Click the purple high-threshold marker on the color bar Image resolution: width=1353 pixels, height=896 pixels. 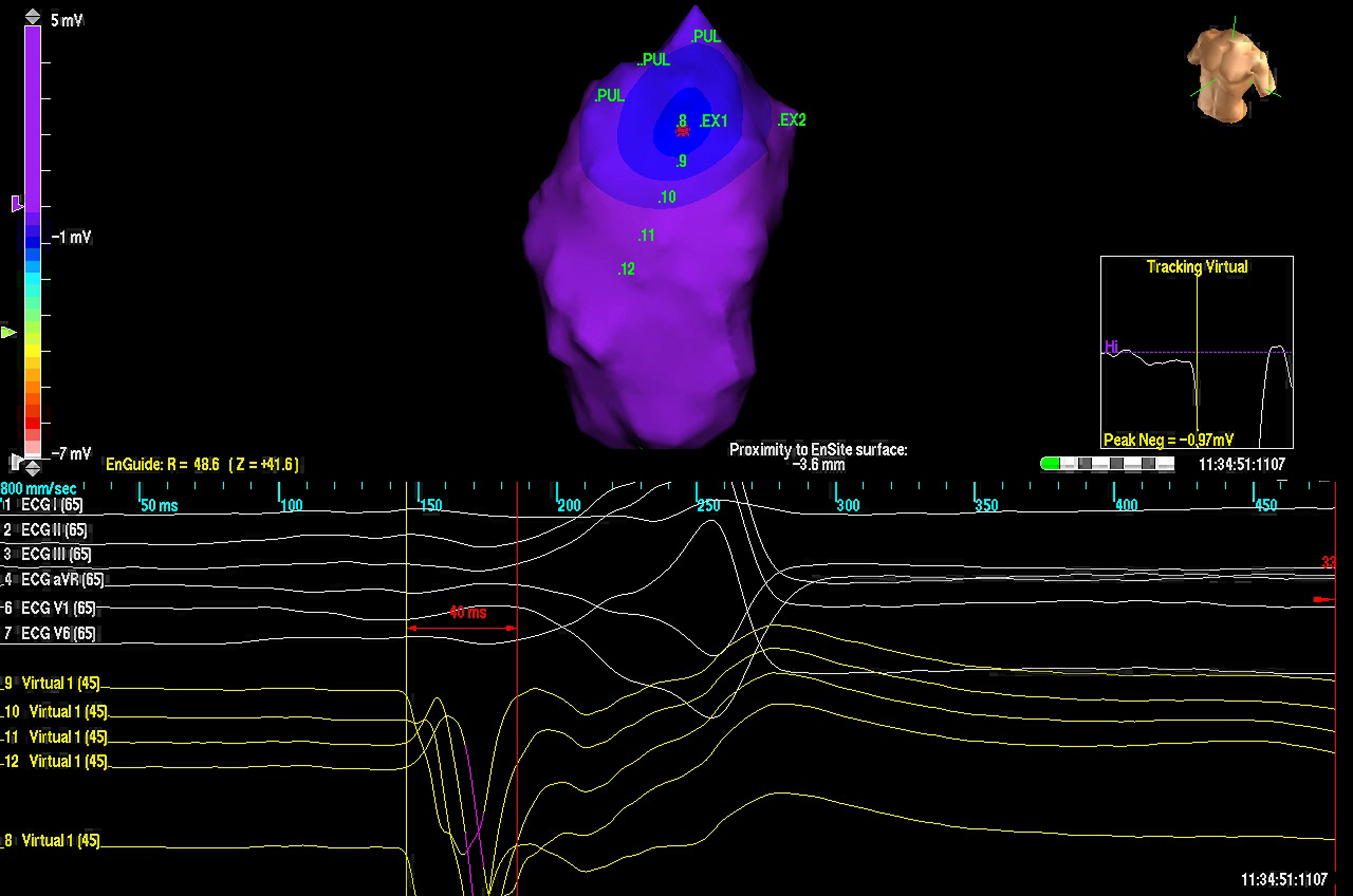pyautogui.click(x=17, y=203)
